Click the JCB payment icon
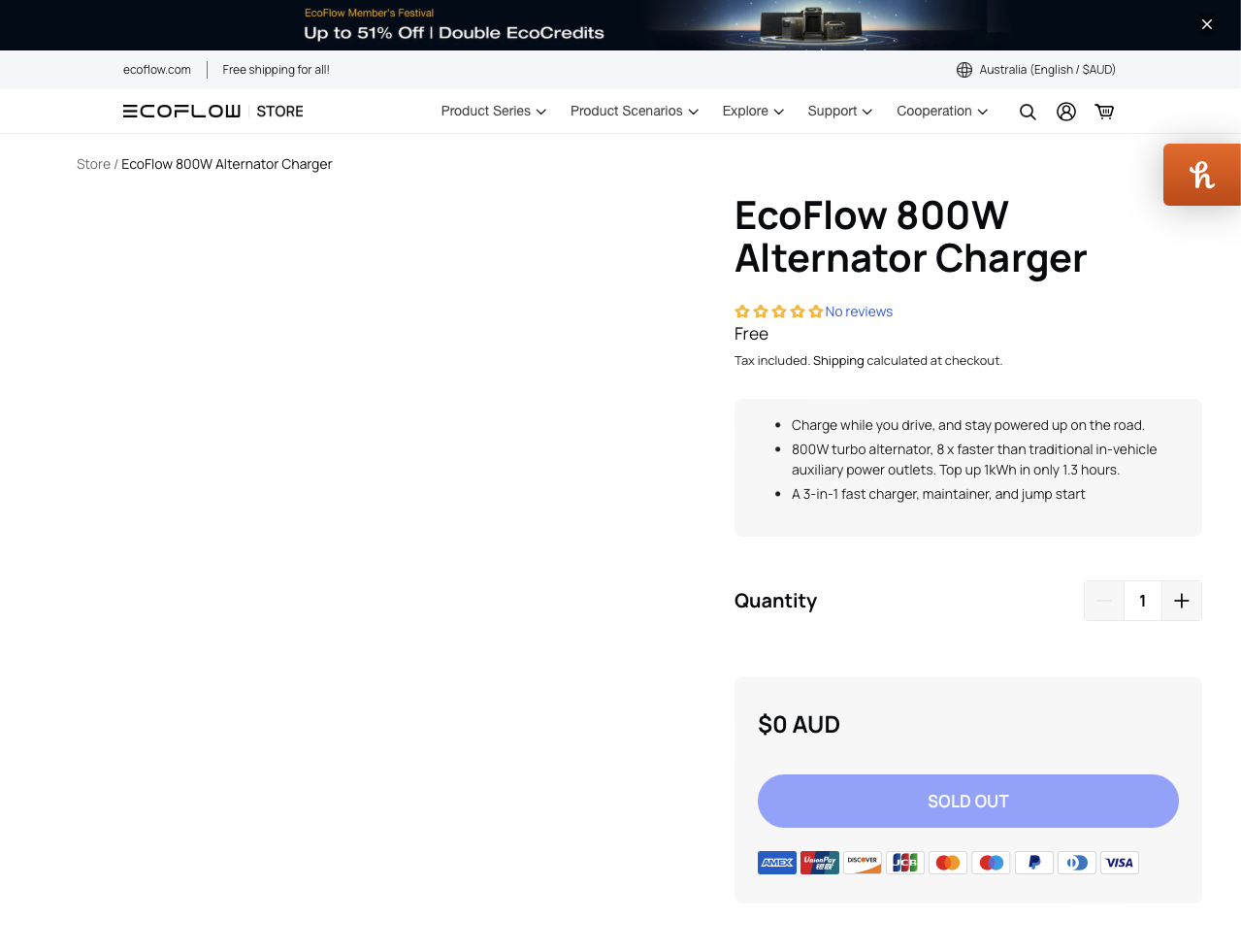The height and width of the screenshot is (952, 1241). pos(905,863)
